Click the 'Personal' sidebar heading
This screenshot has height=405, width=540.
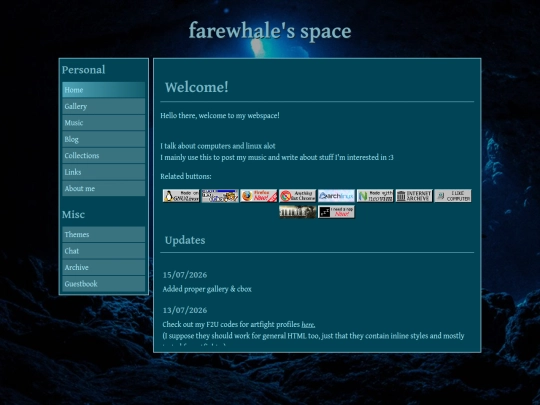point(84,70)
